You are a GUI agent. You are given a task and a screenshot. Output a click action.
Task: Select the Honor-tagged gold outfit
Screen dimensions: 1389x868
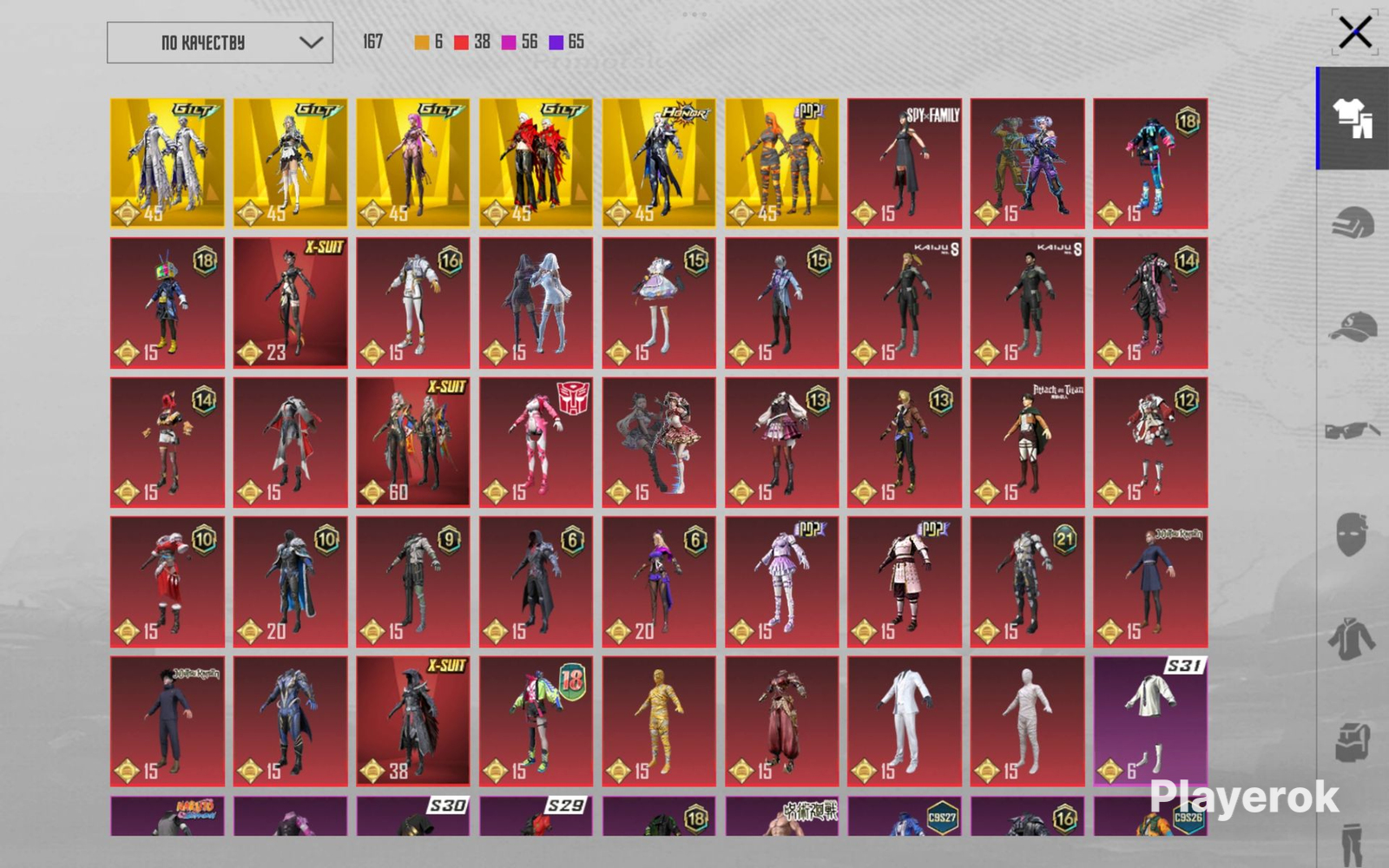[659, 163]
